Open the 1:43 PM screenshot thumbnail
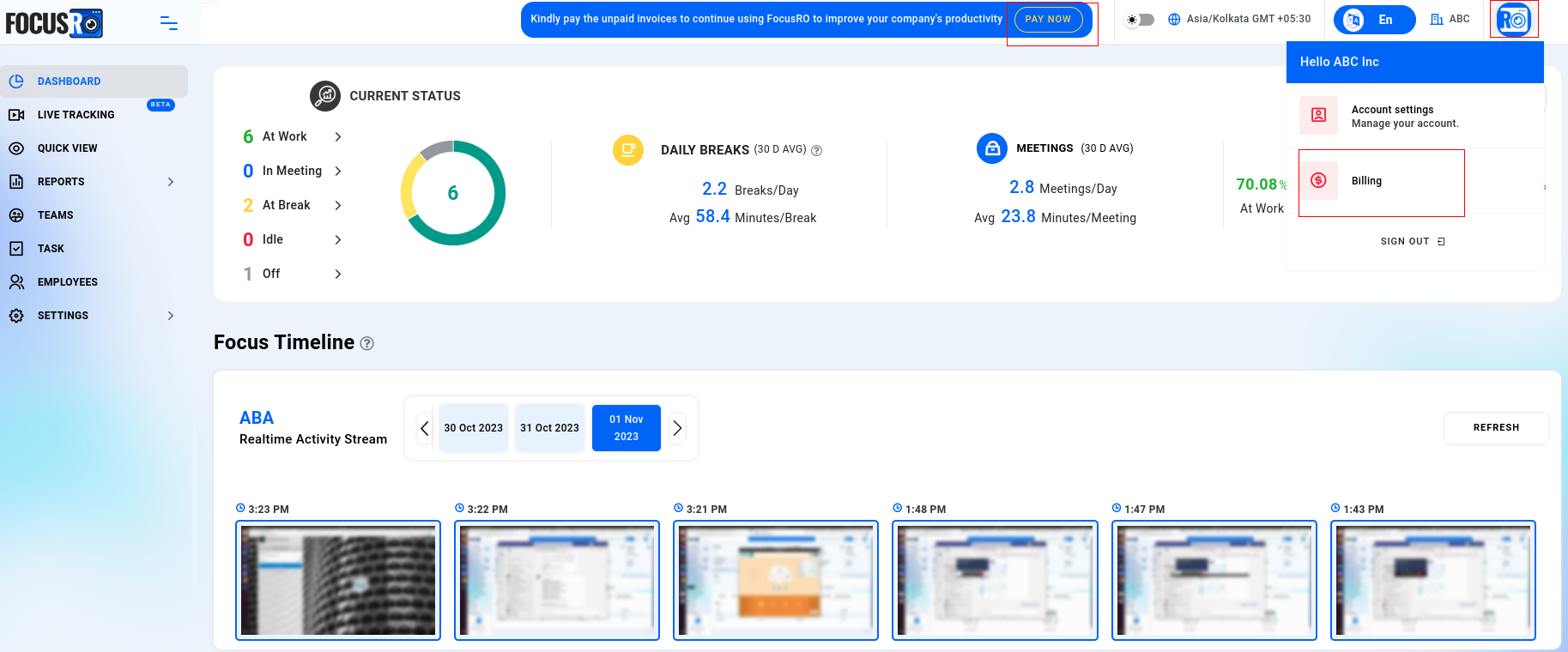The height and width of the screenshot is (652, 1568). [x=1433, y=581]
